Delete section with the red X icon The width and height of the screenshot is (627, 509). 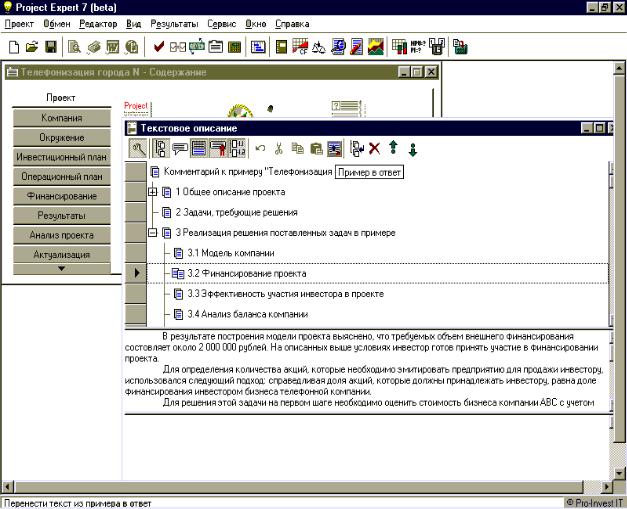tap(374, 149)
